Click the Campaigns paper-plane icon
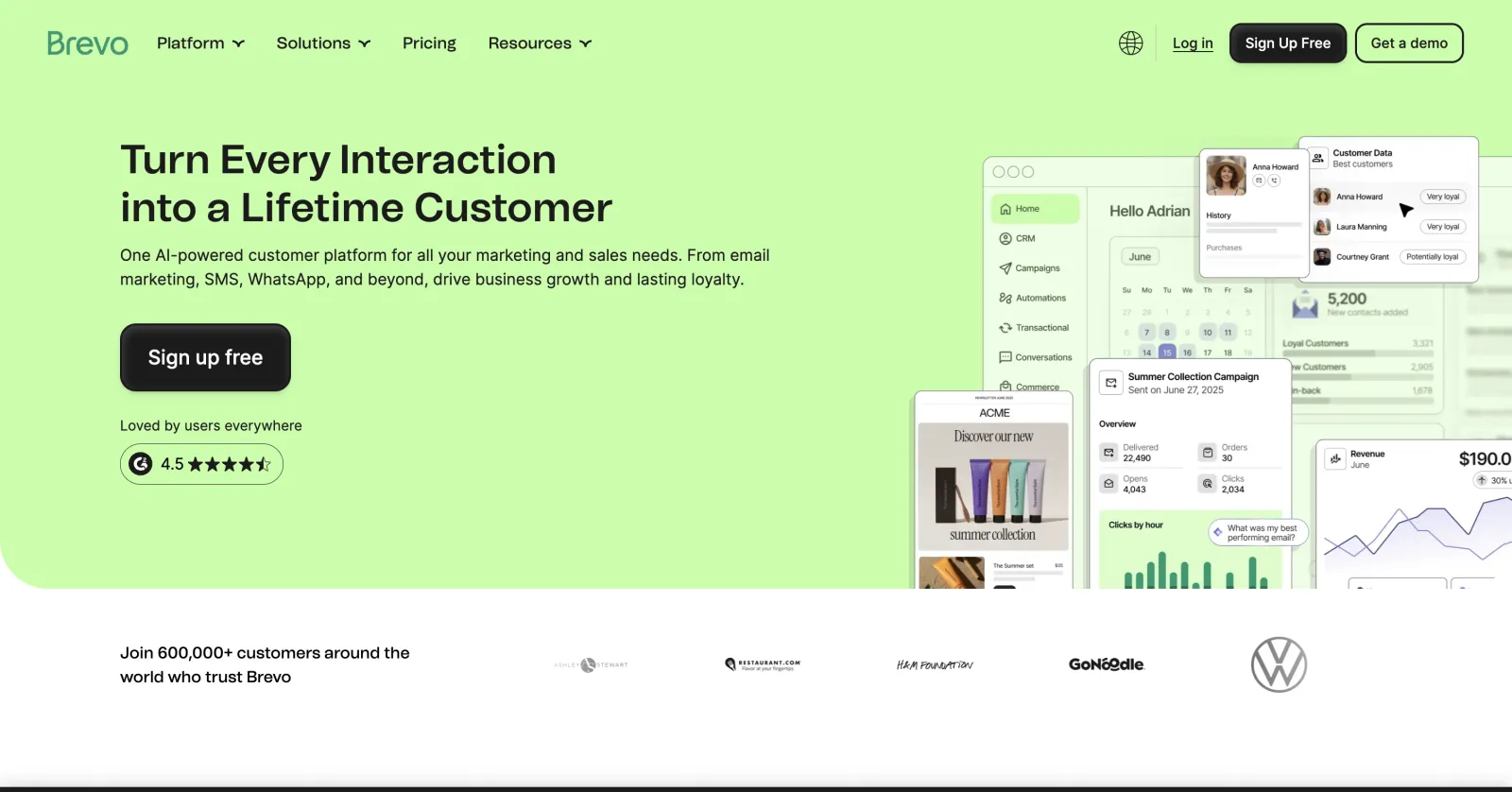Screen dimensions: 1512x792 pyautogui.click(x=1005, y=268)
